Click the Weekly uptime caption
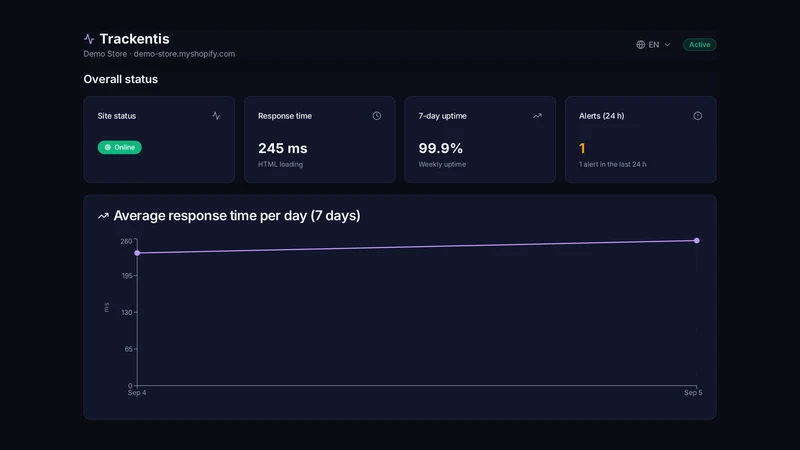Image resolution: width=800 pixels, height=450 pixels. click(x=442, y=164)
